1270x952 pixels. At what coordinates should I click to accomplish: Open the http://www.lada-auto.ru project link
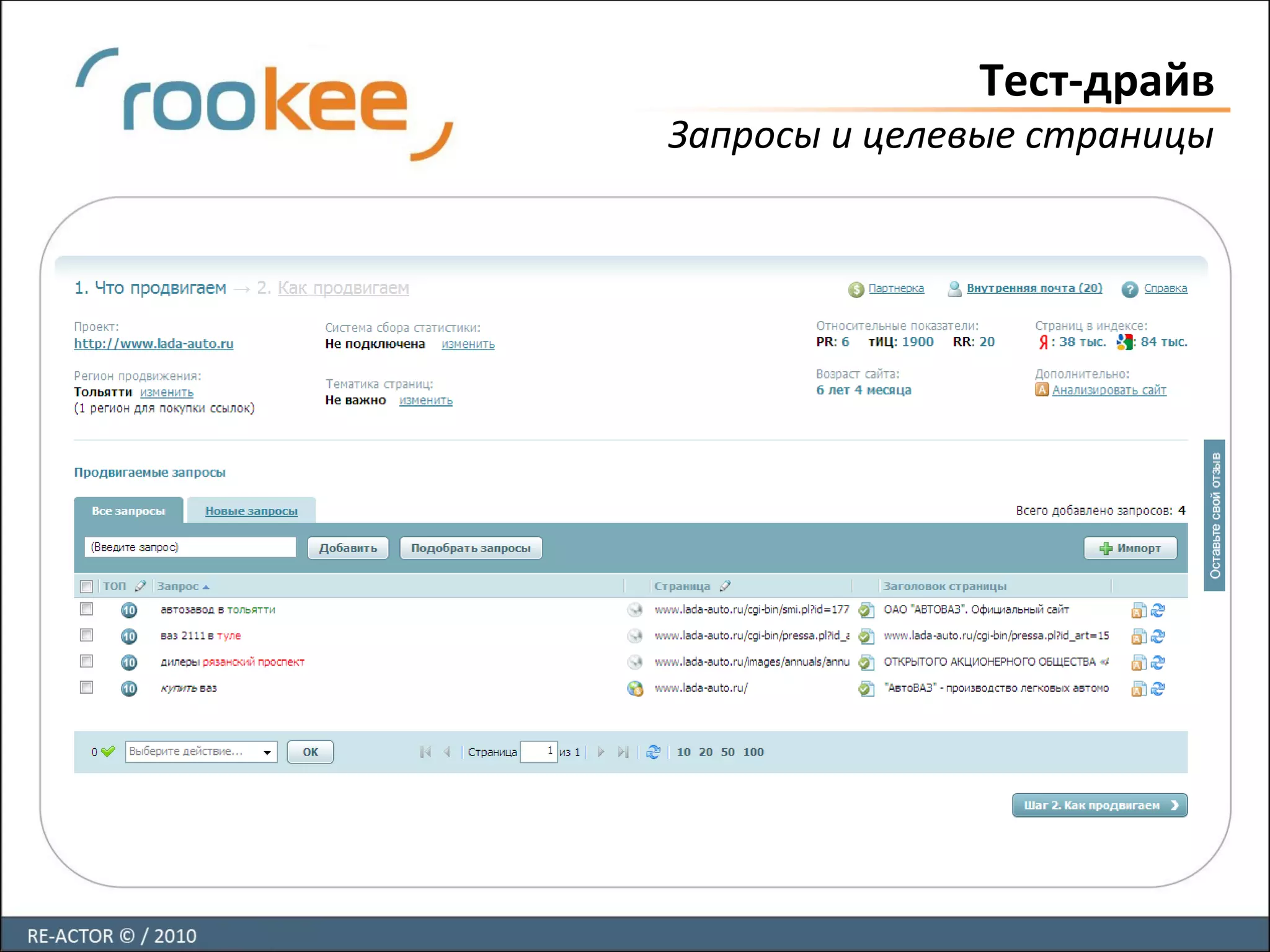click(154, 343)
